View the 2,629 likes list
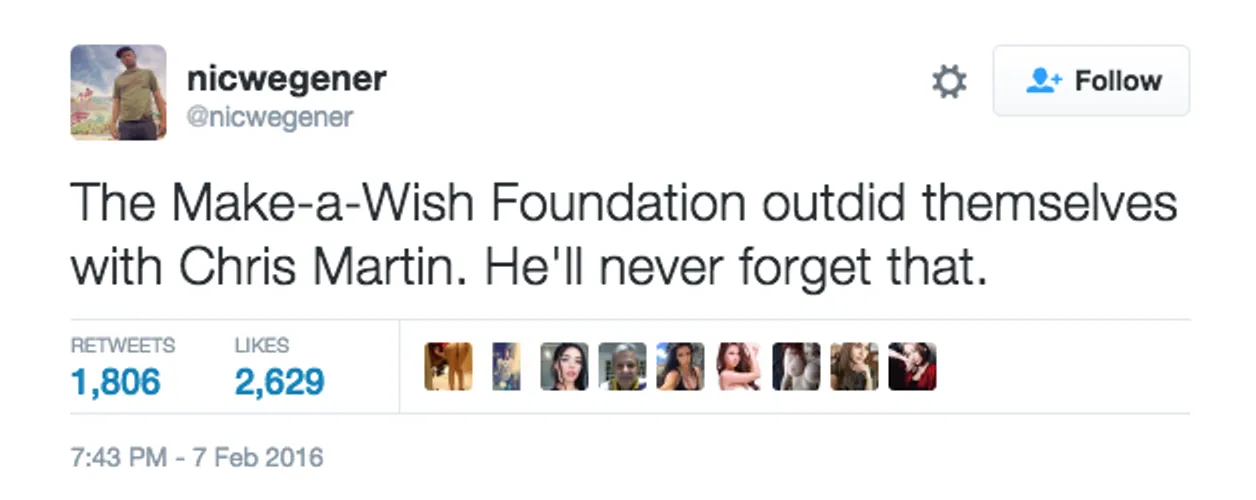This screenshot has height=500, width=1256. pyautogui.click(x=279, y=381)
